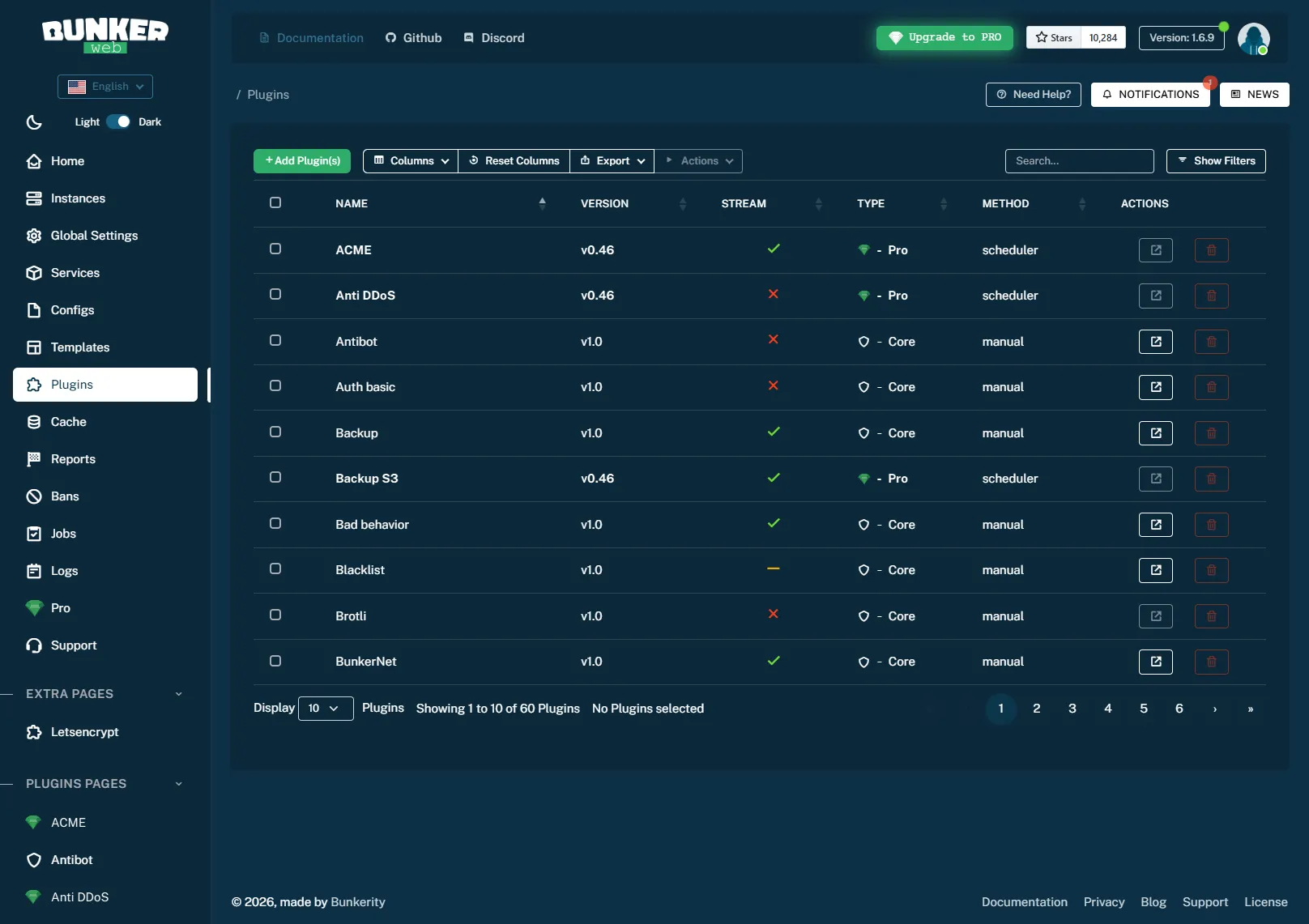
Task: Open Discord from the header
Action: point(493,37)
